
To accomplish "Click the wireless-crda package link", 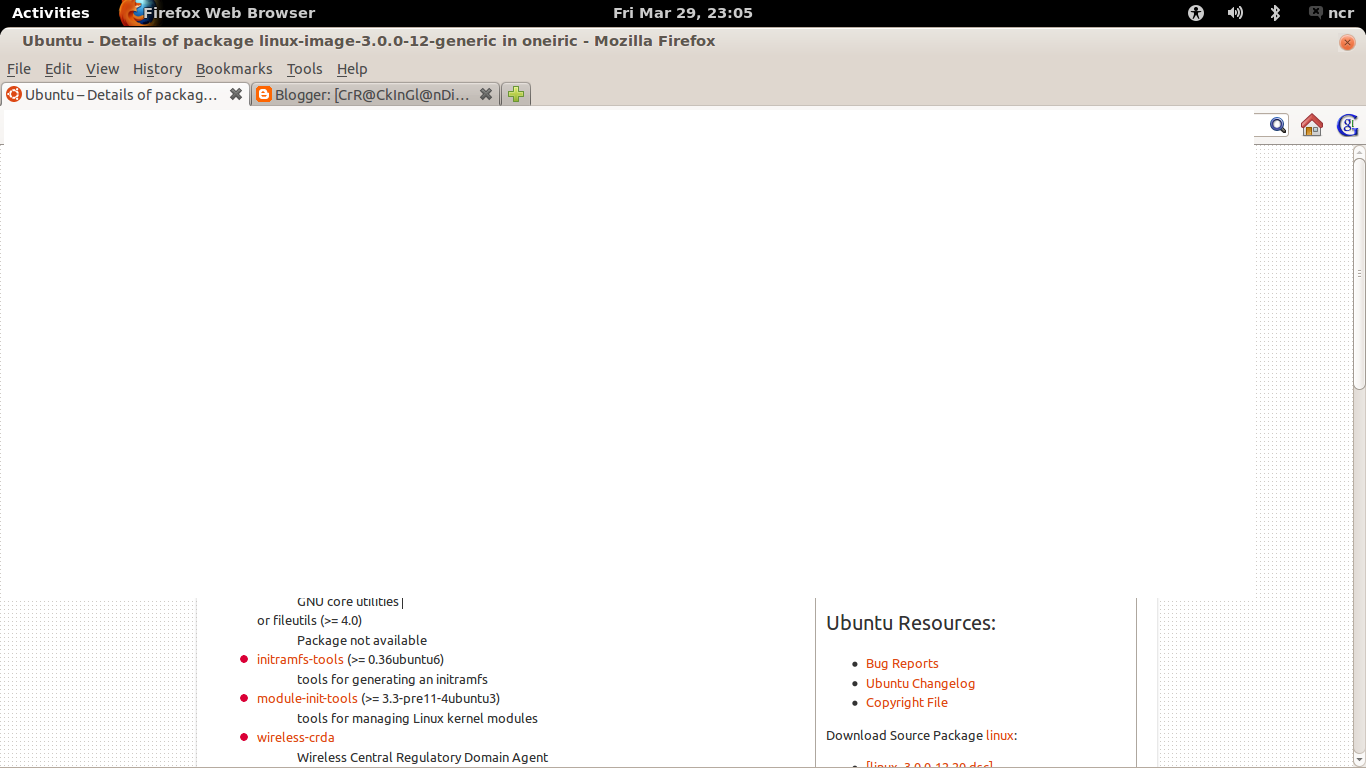I will 295,737.
